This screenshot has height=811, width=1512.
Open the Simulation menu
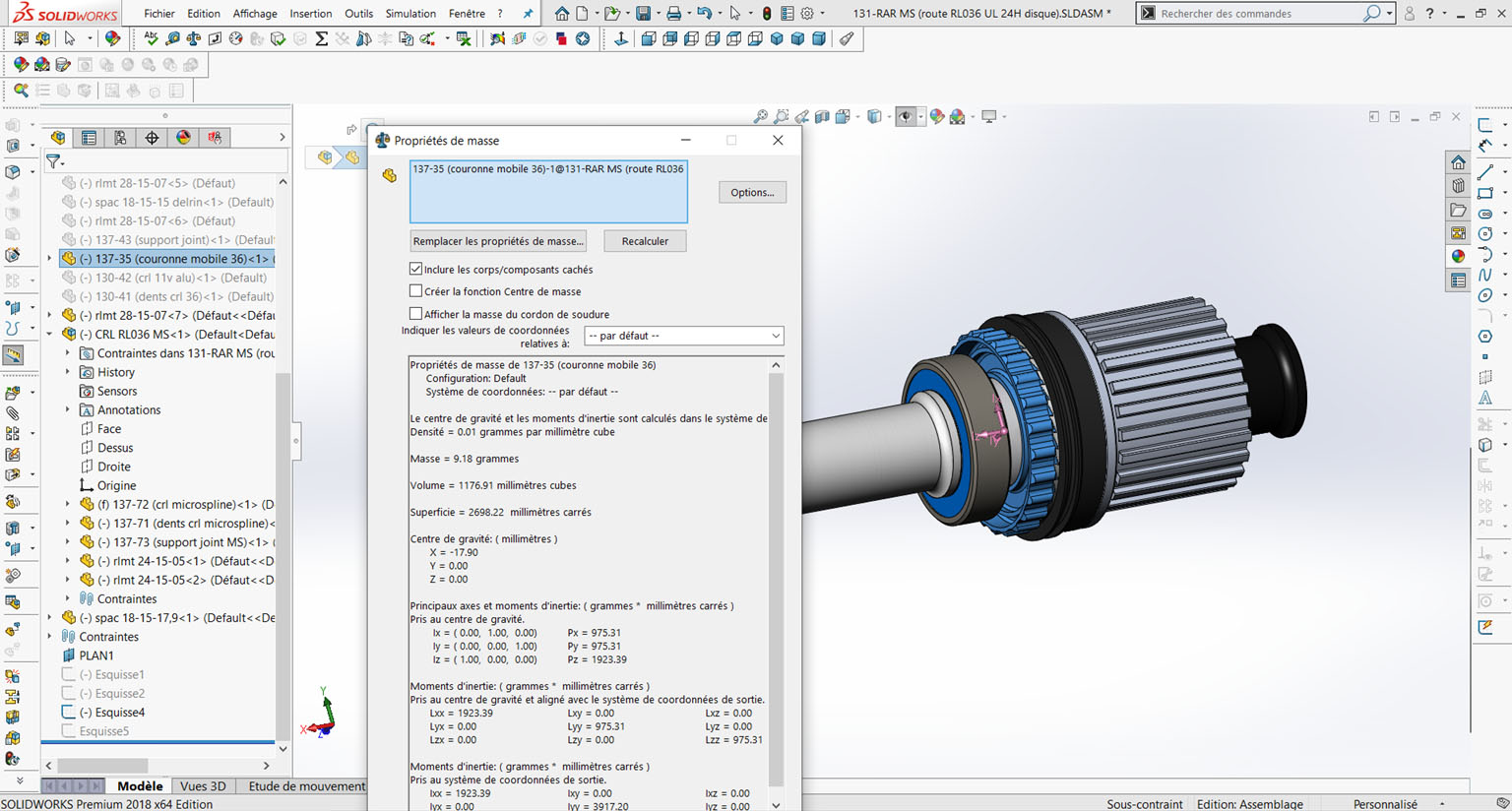(410, 14)
